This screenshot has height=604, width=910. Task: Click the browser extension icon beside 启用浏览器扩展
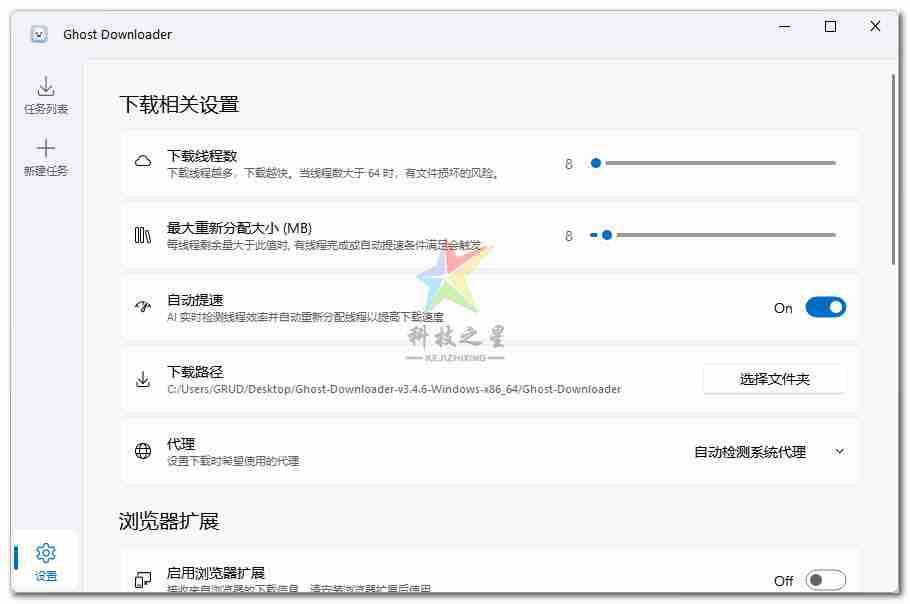(x=143, y=580)
